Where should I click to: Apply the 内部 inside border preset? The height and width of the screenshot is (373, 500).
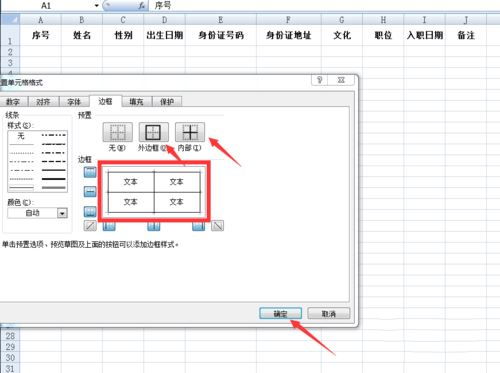click(190, 132)
